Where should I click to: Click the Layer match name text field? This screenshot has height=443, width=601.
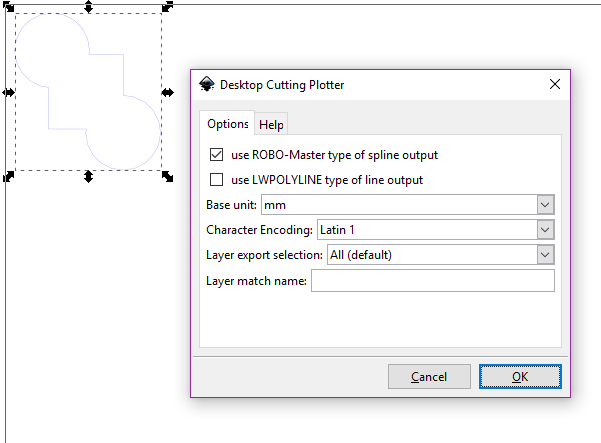pyautogui.click(x=433, y=281)
